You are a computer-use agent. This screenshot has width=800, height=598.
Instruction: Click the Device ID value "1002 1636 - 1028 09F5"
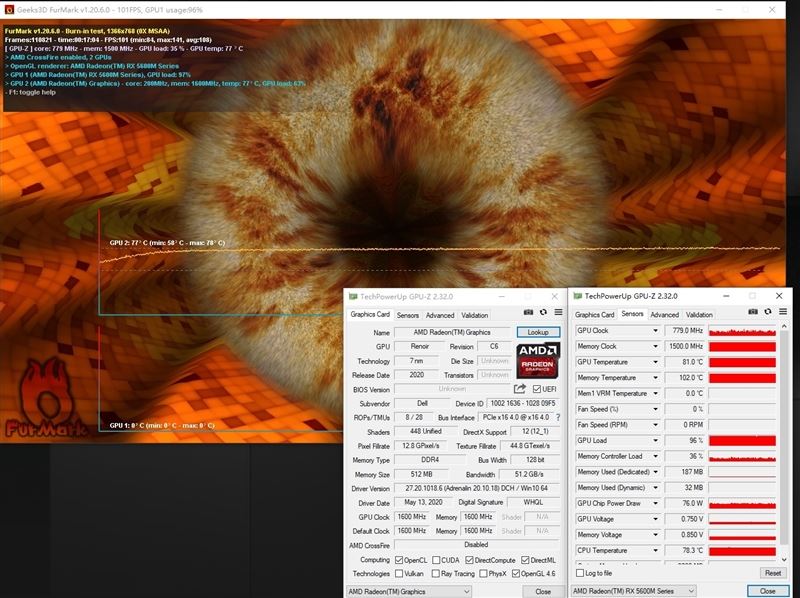pyautogui.click(x=523, y=404)
